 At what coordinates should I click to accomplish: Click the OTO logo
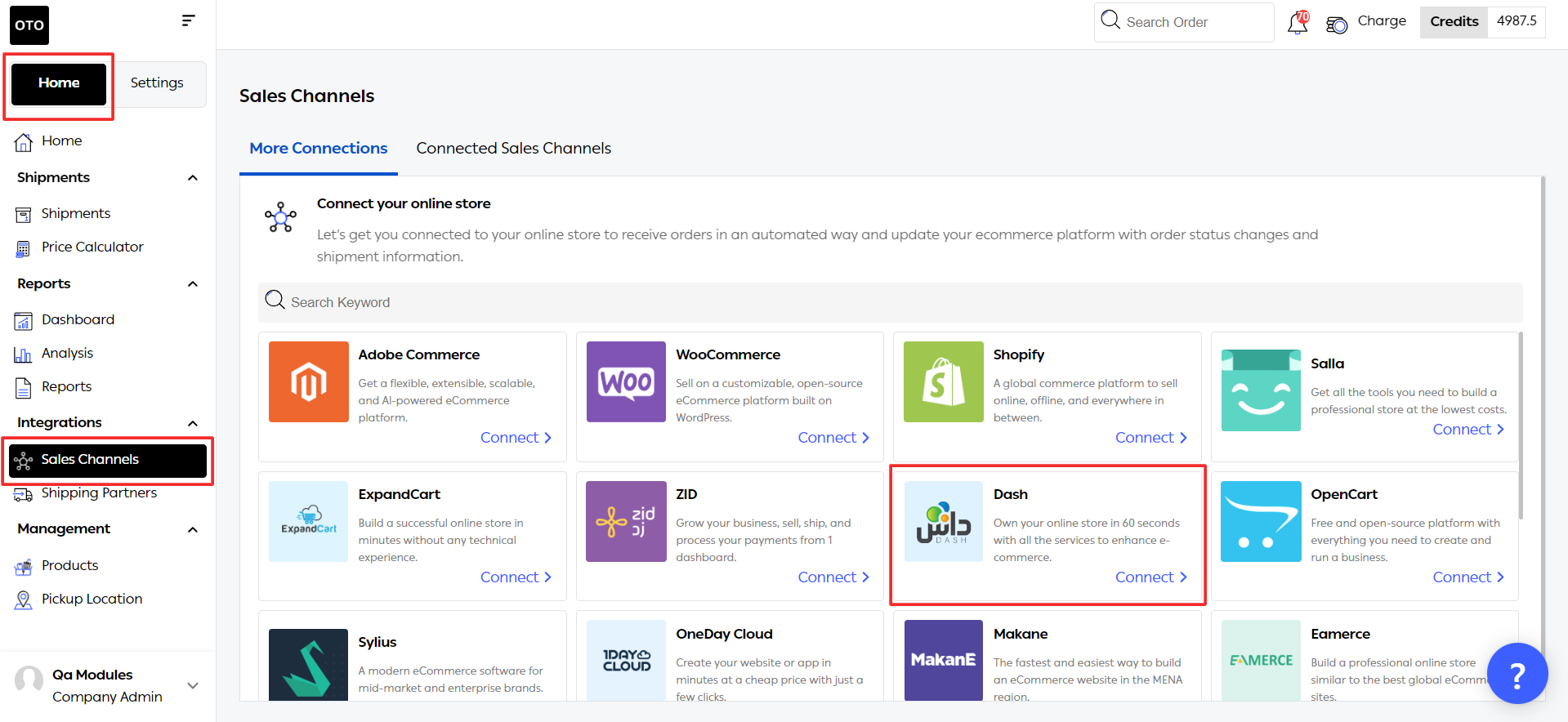tap(29, 25)
